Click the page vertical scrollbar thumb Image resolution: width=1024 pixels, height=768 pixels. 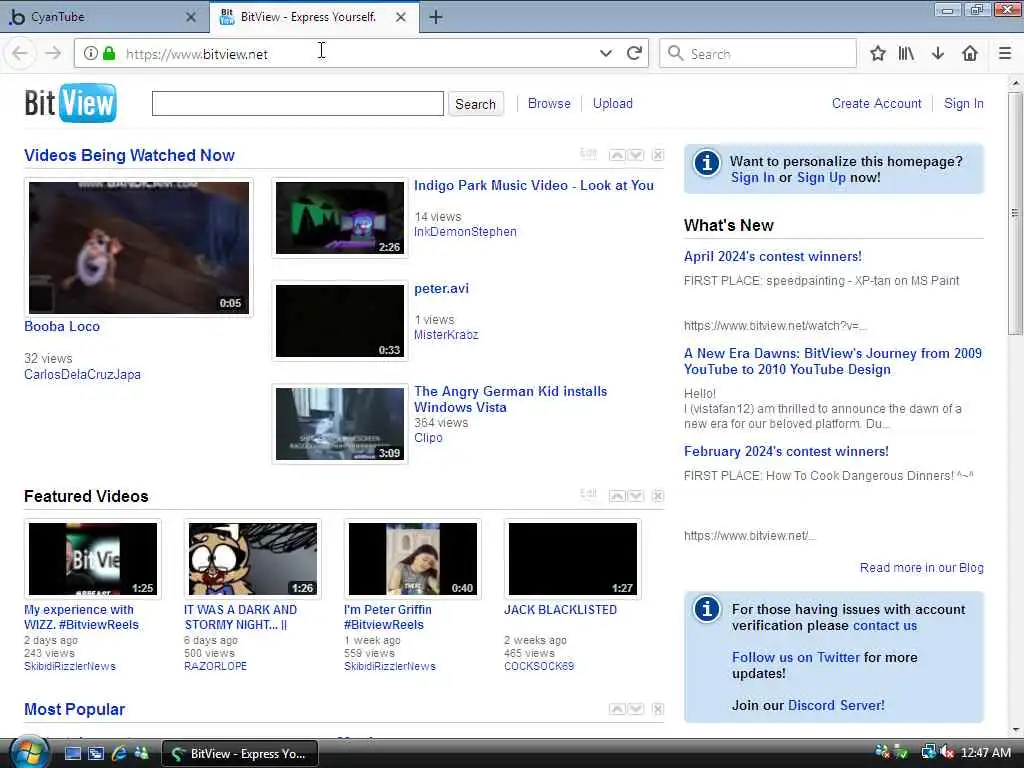click(1015, 213)
